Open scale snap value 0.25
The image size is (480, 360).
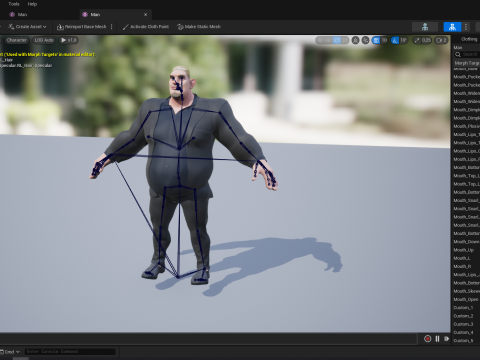click(426, 40)
